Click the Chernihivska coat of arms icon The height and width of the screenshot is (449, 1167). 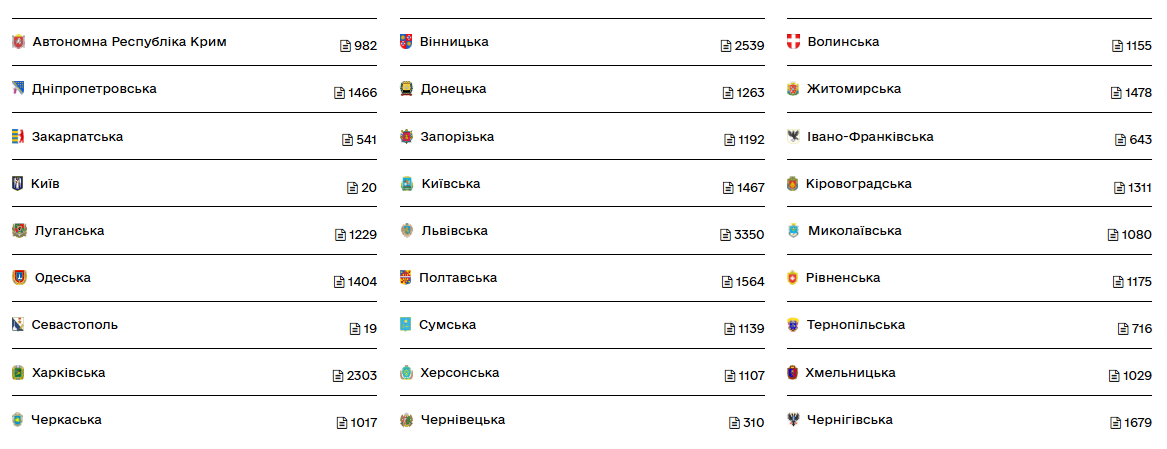(794, 420)
